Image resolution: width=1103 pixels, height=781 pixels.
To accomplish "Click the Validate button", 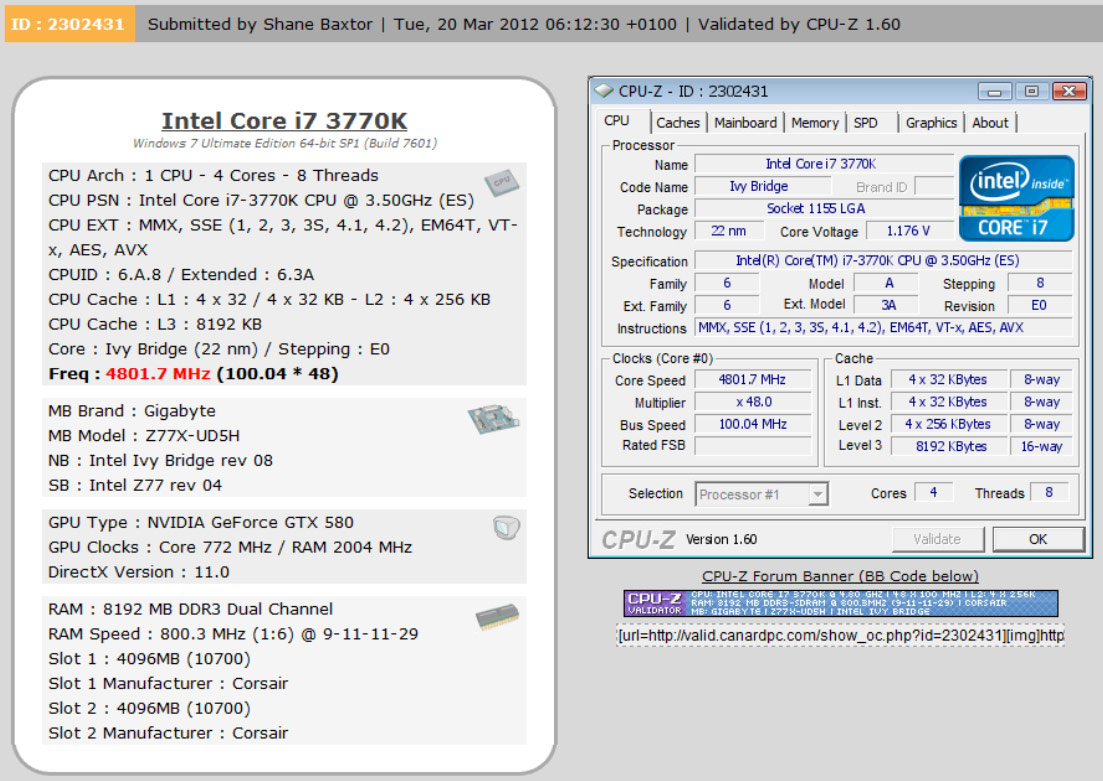I will click(937, 539).
